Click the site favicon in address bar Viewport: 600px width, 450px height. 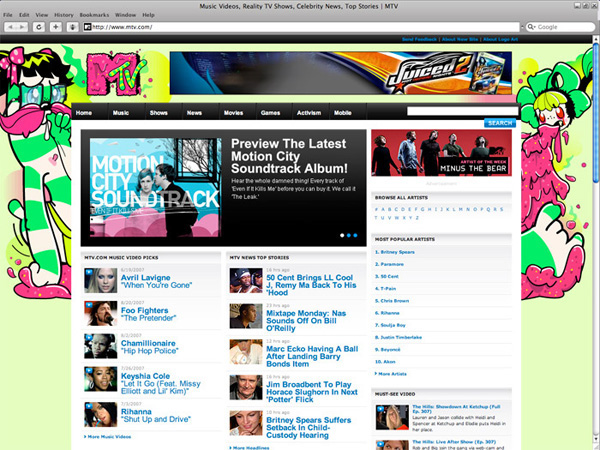point(87,27)
